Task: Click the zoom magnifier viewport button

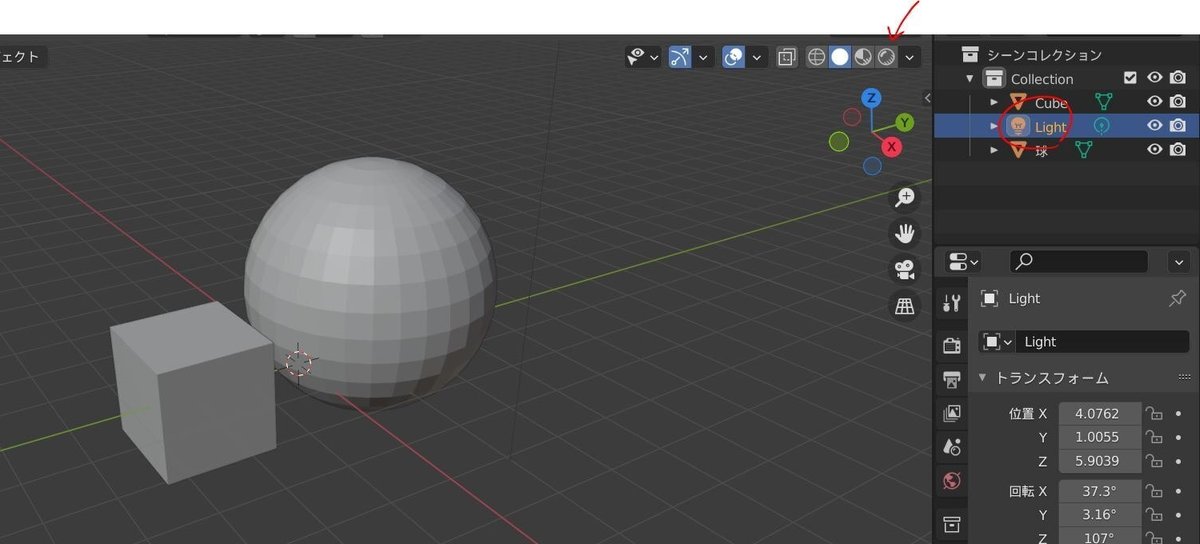Action: pyautogui.click(x=904, y=197)
